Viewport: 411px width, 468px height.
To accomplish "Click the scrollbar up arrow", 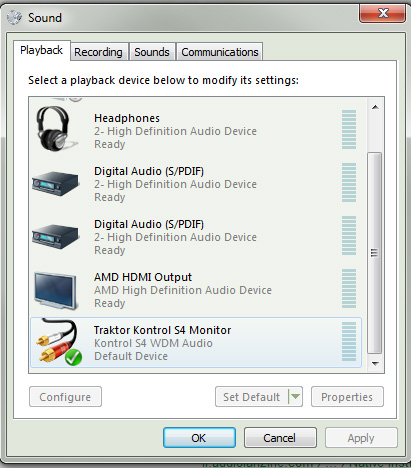I will [375, 107].
